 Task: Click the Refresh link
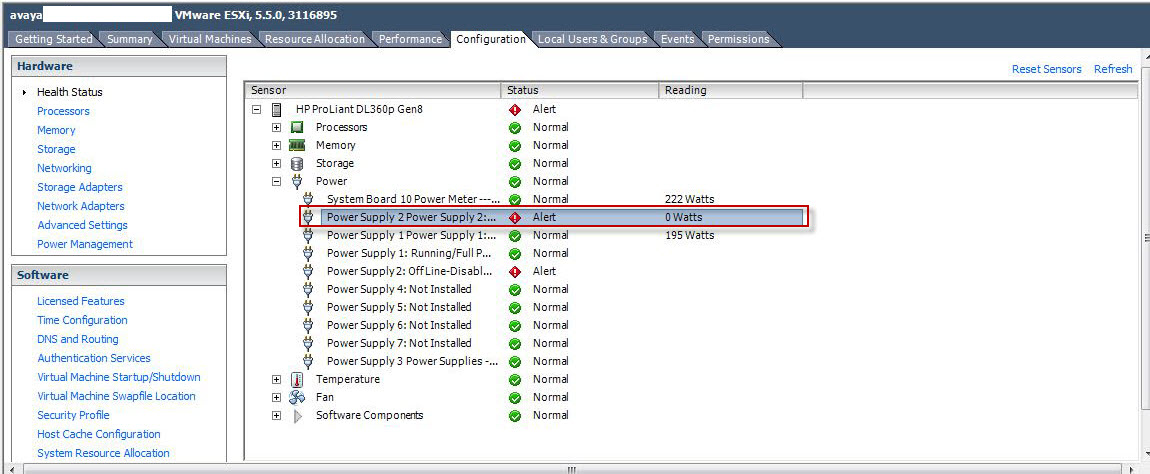pos(1113,69)
